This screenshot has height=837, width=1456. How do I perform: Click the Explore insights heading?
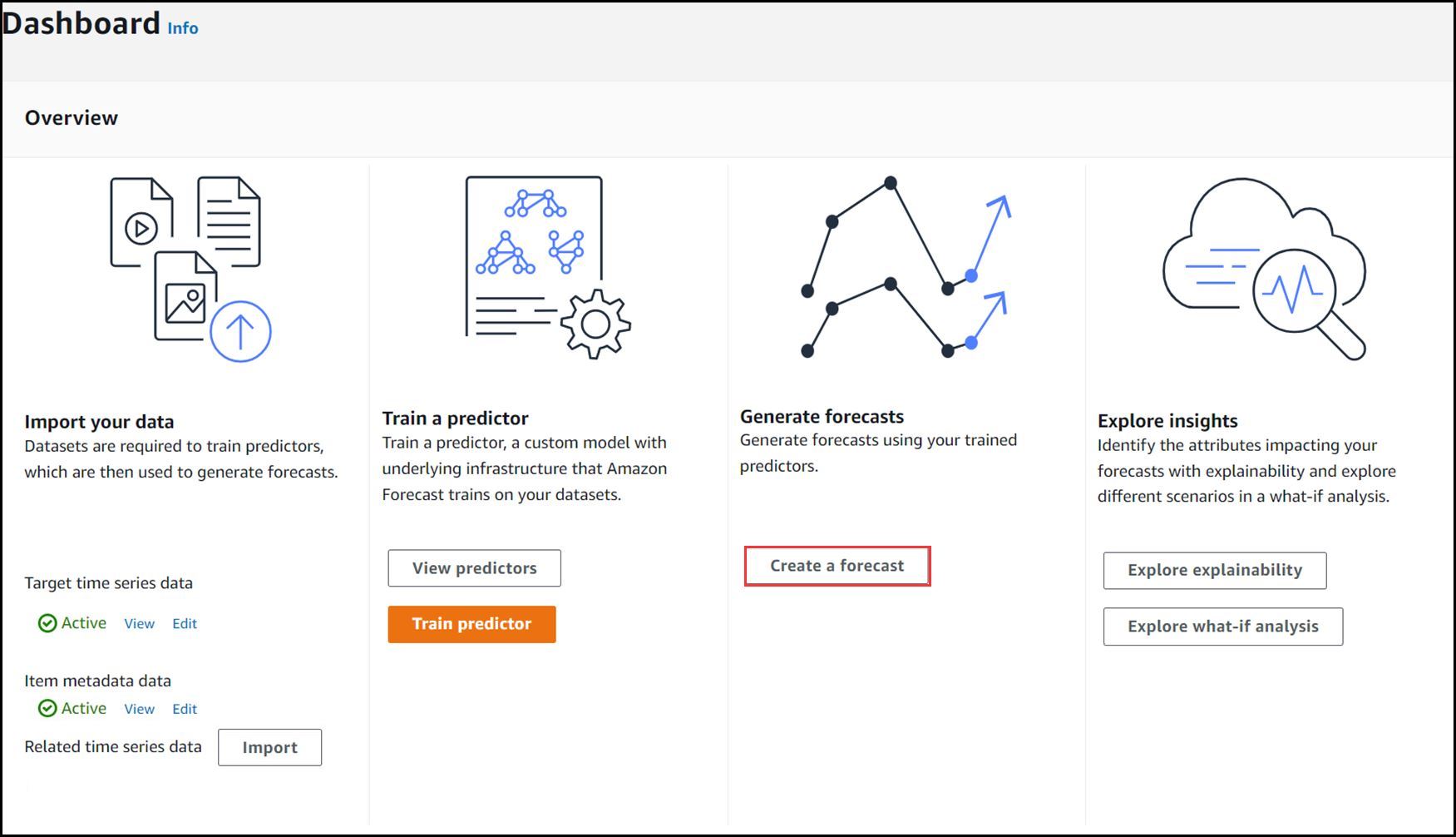tap(1167, 421)
